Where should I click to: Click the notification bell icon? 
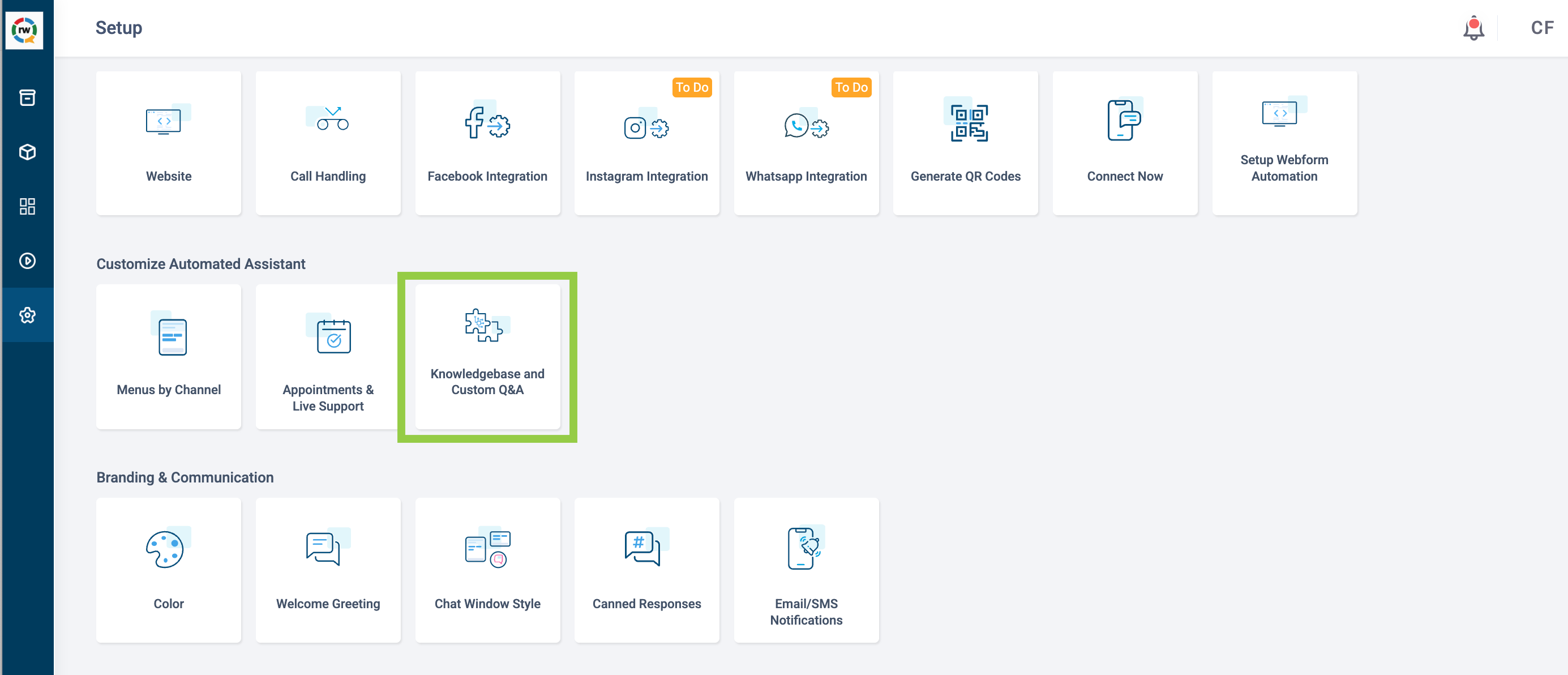point(1473,28)
